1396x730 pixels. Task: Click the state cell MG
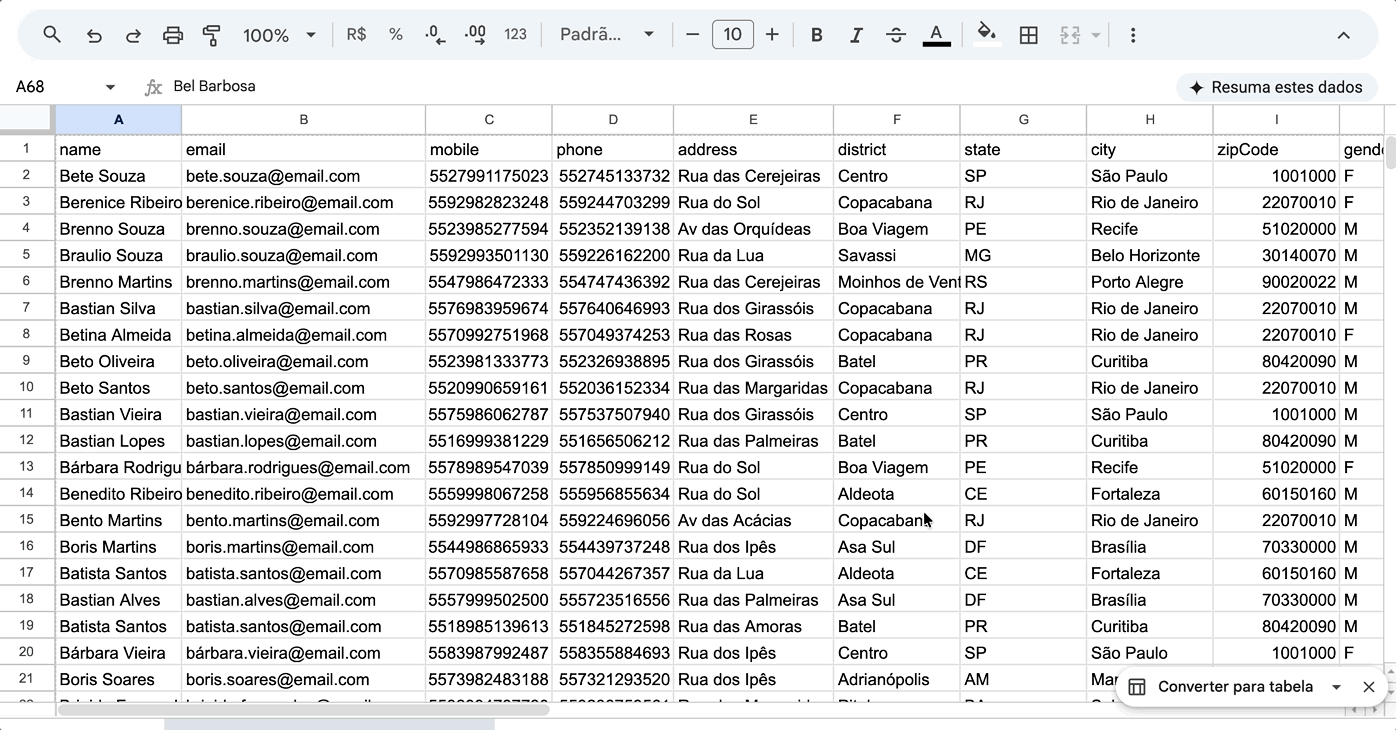pyautogui.click(x=1023, y=255)
